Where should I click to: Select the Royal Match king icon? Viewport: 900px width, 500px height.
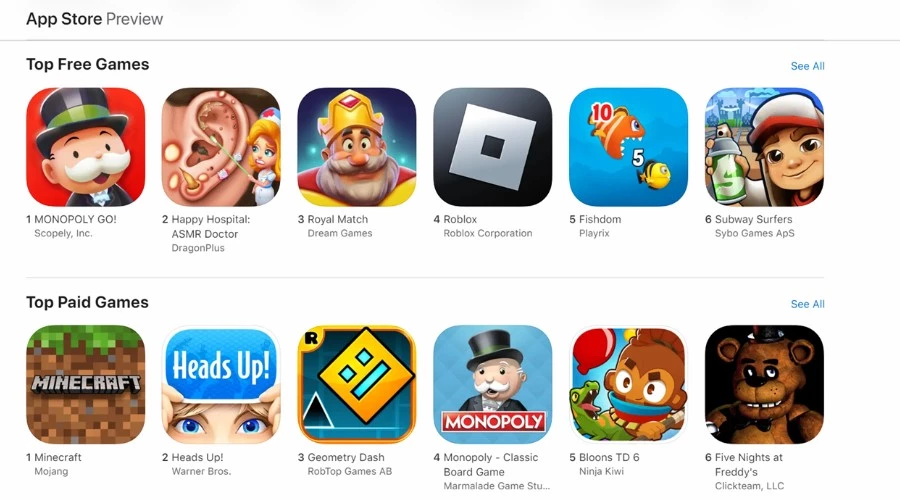357,147
